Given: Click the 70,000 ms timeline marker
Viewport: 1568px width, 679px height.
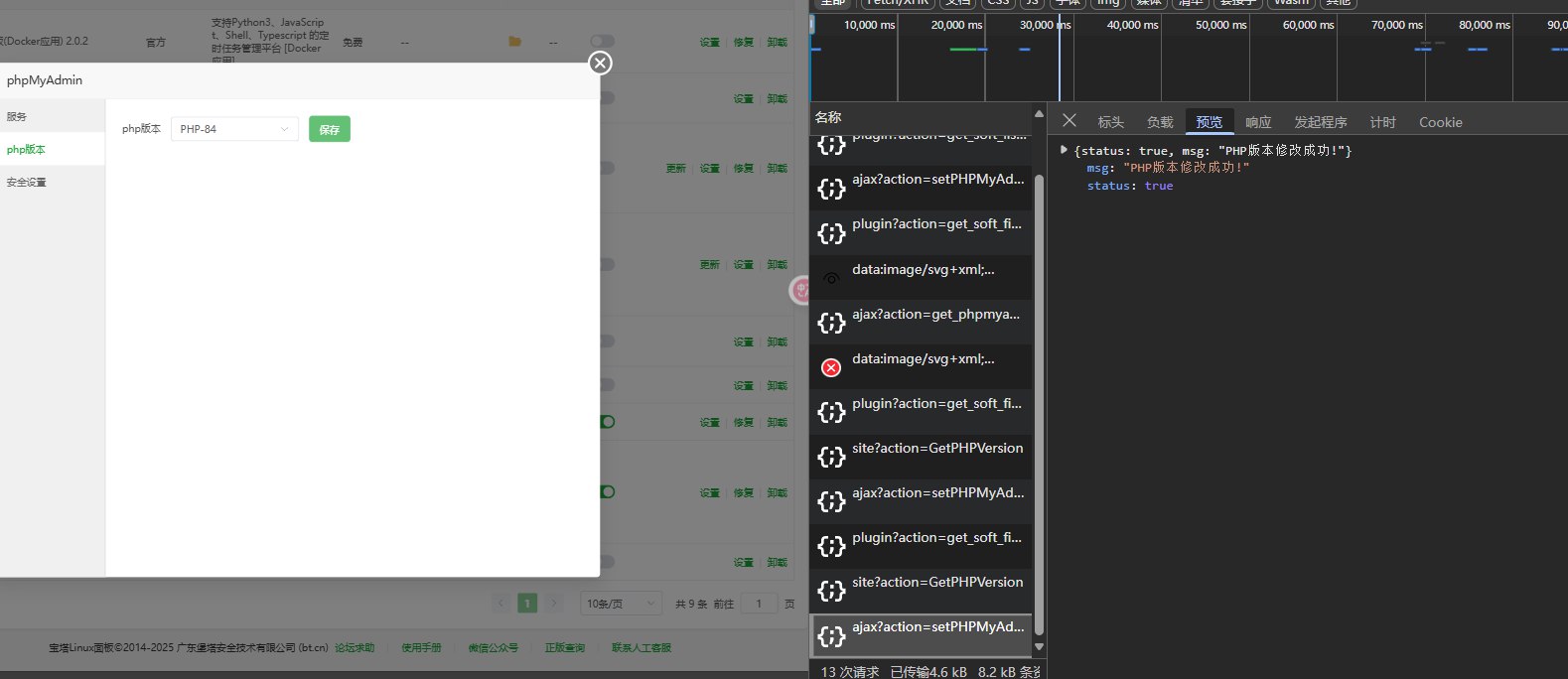Looking at the screenshot, I should click(x=1396, y=25).
